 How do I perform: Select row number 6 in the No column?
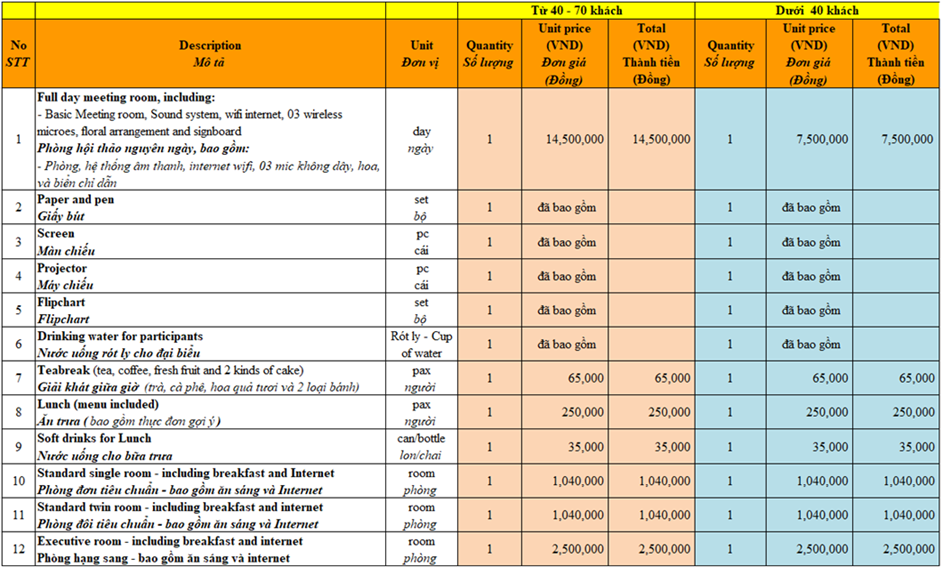point(18,344)
